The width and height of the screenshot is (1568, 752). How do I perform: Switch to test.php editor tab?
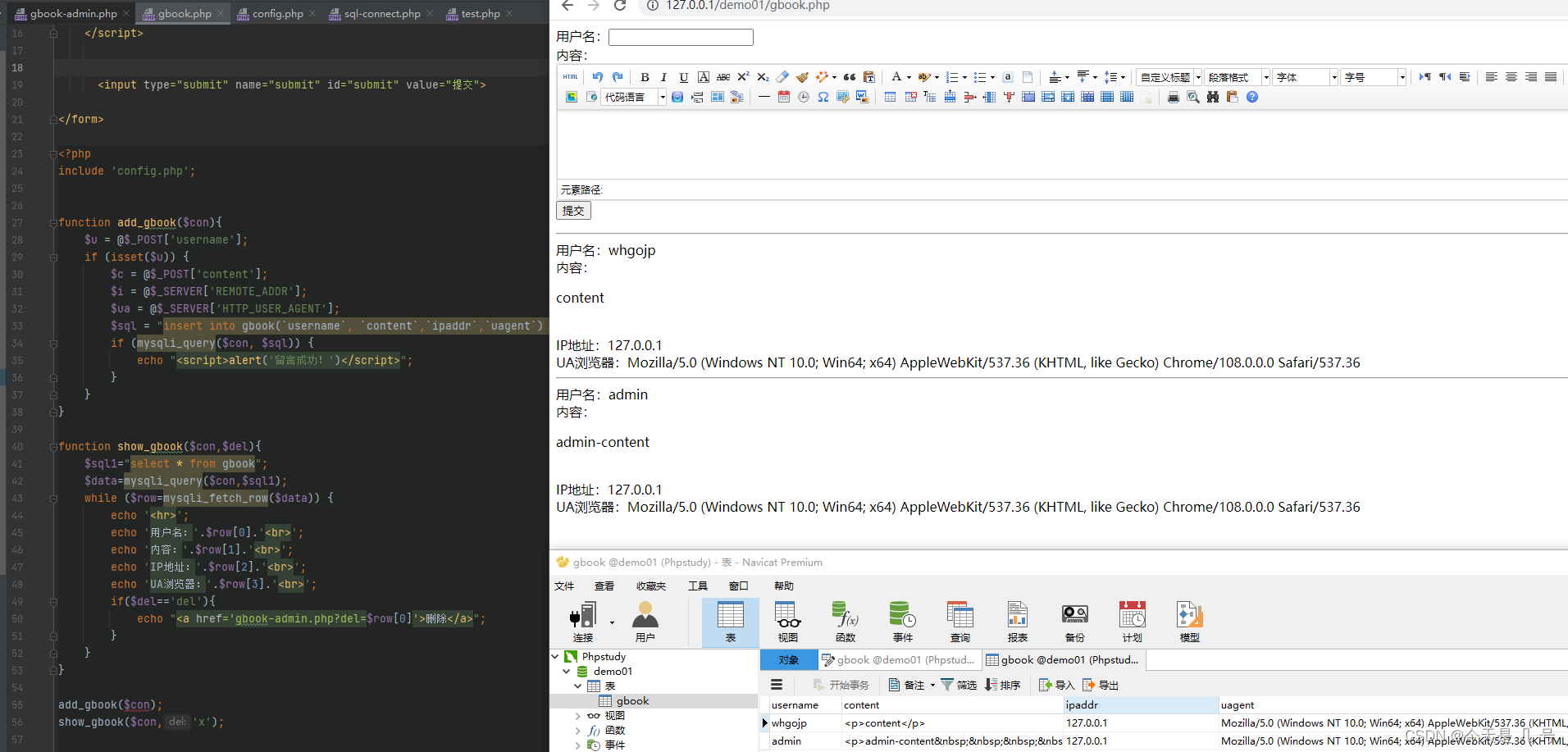[x=480, y=13]
